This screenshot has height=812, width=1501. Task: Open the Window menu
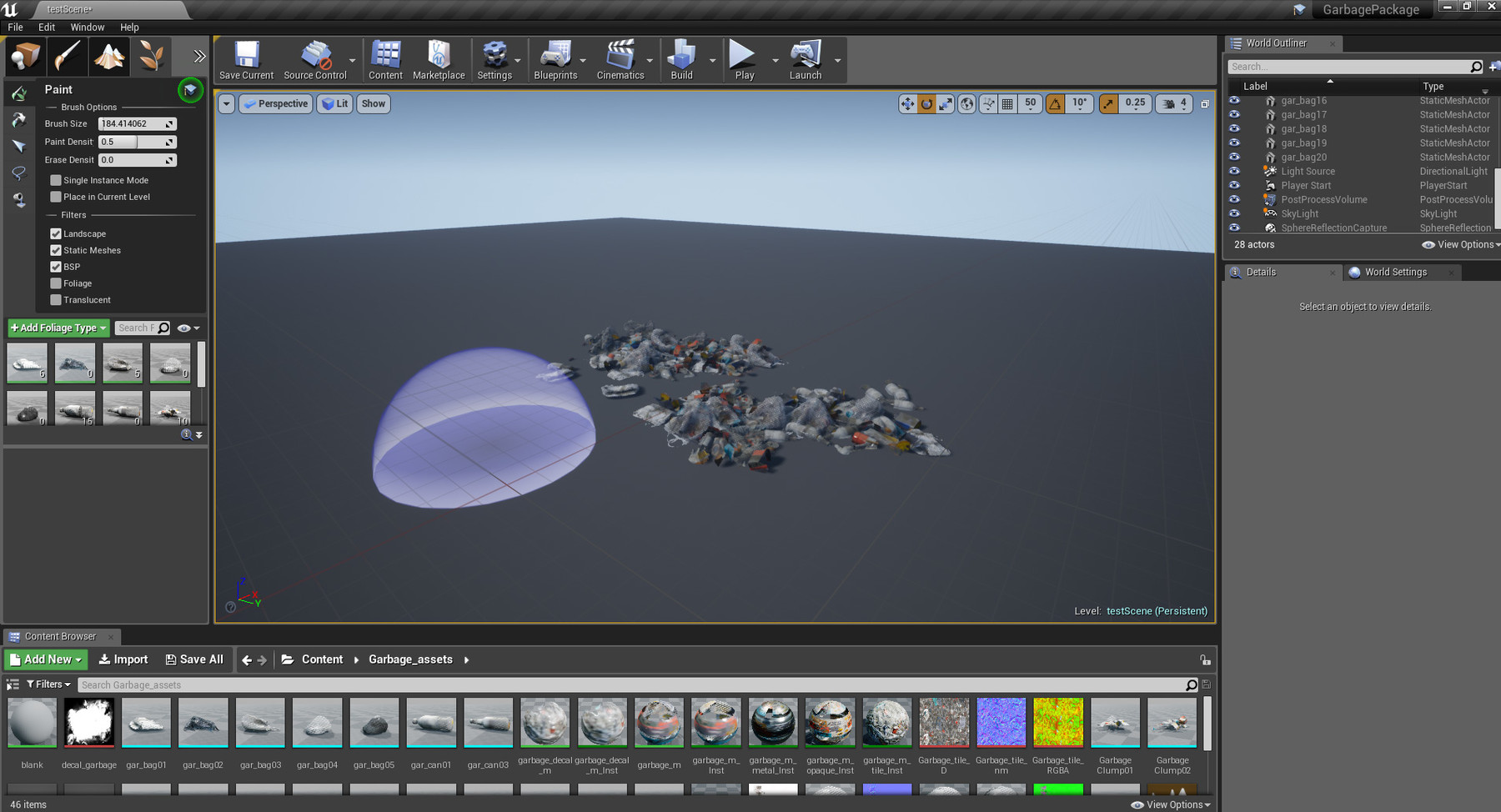87,27
